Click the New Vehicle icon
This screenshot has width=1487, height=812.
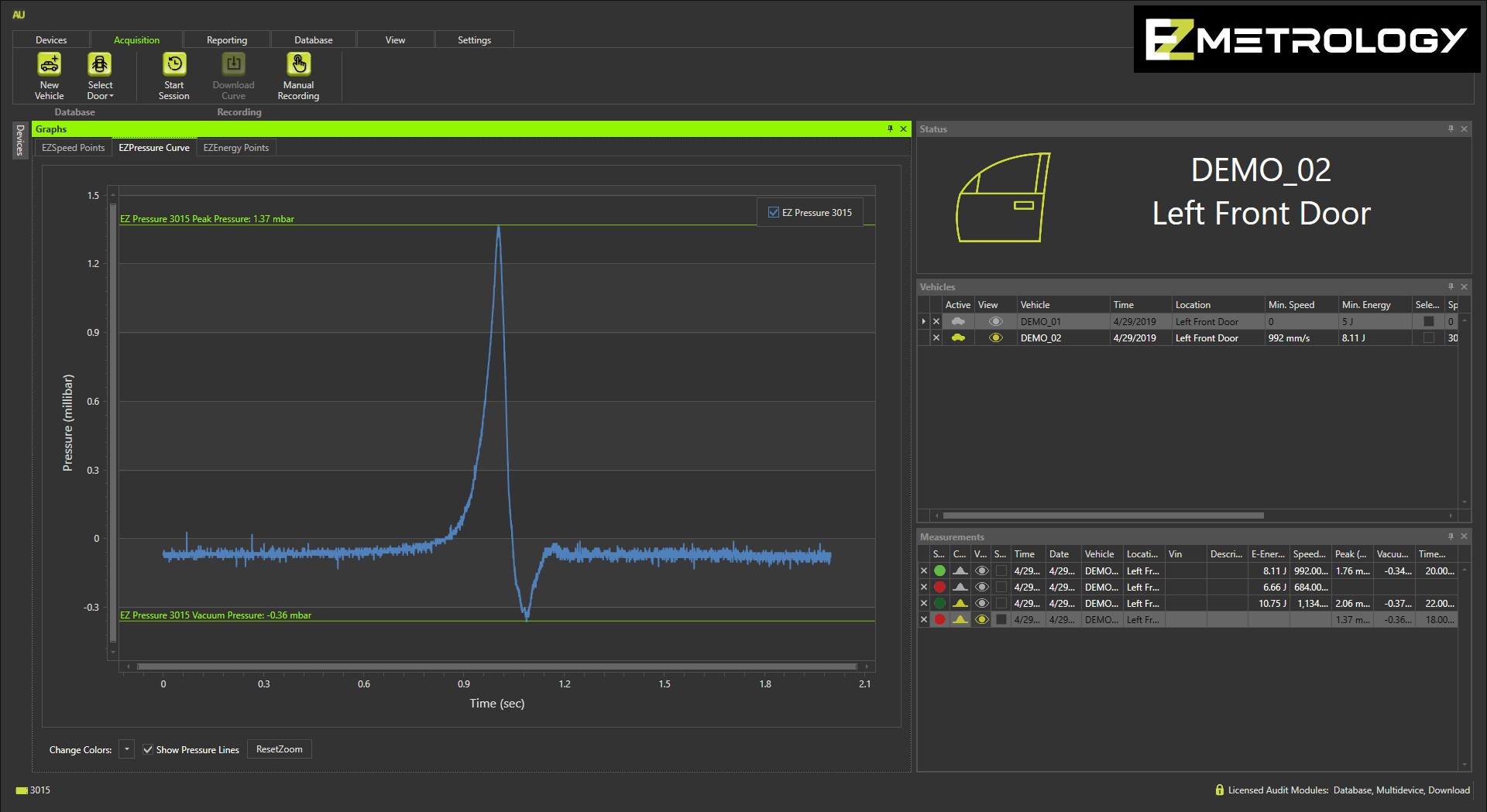pyautogui.click(x=50, y=63)
